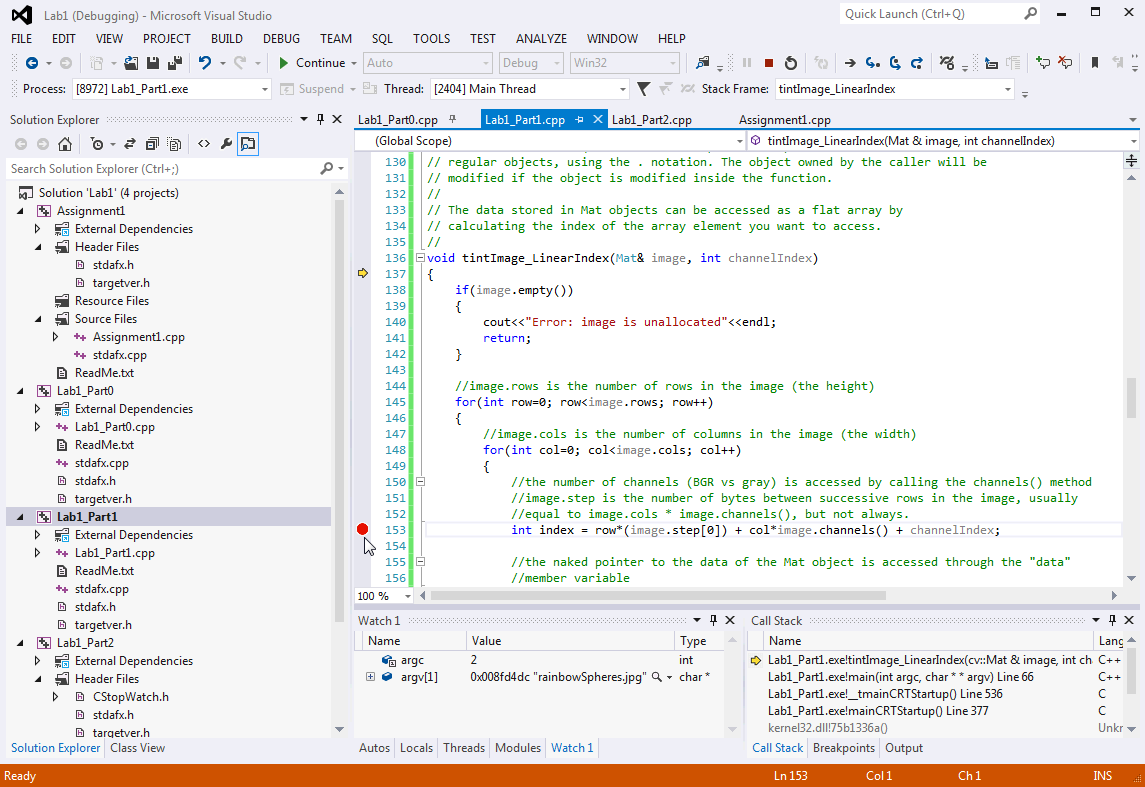Screen dimensions: 1145x787
Task: Stop Debugging with the red square icon
Action: tap(769, 62)
